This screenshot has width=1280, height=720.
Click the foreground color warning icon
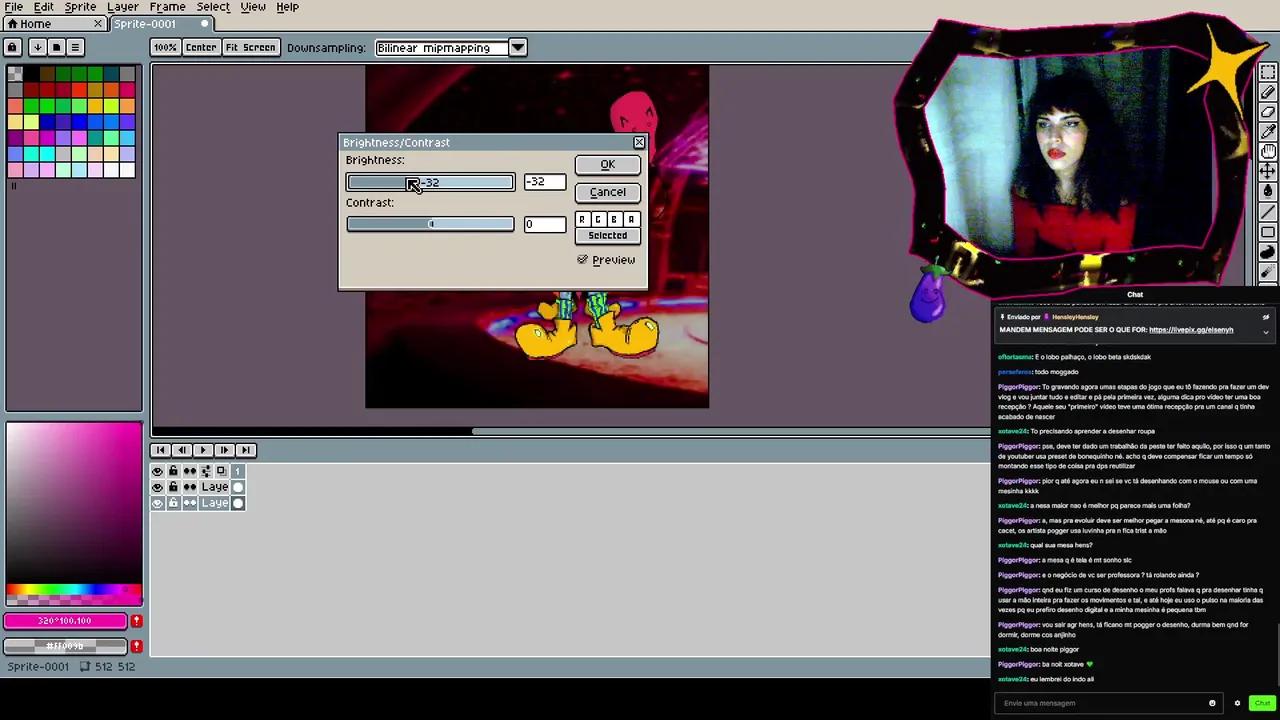point(136,621)
